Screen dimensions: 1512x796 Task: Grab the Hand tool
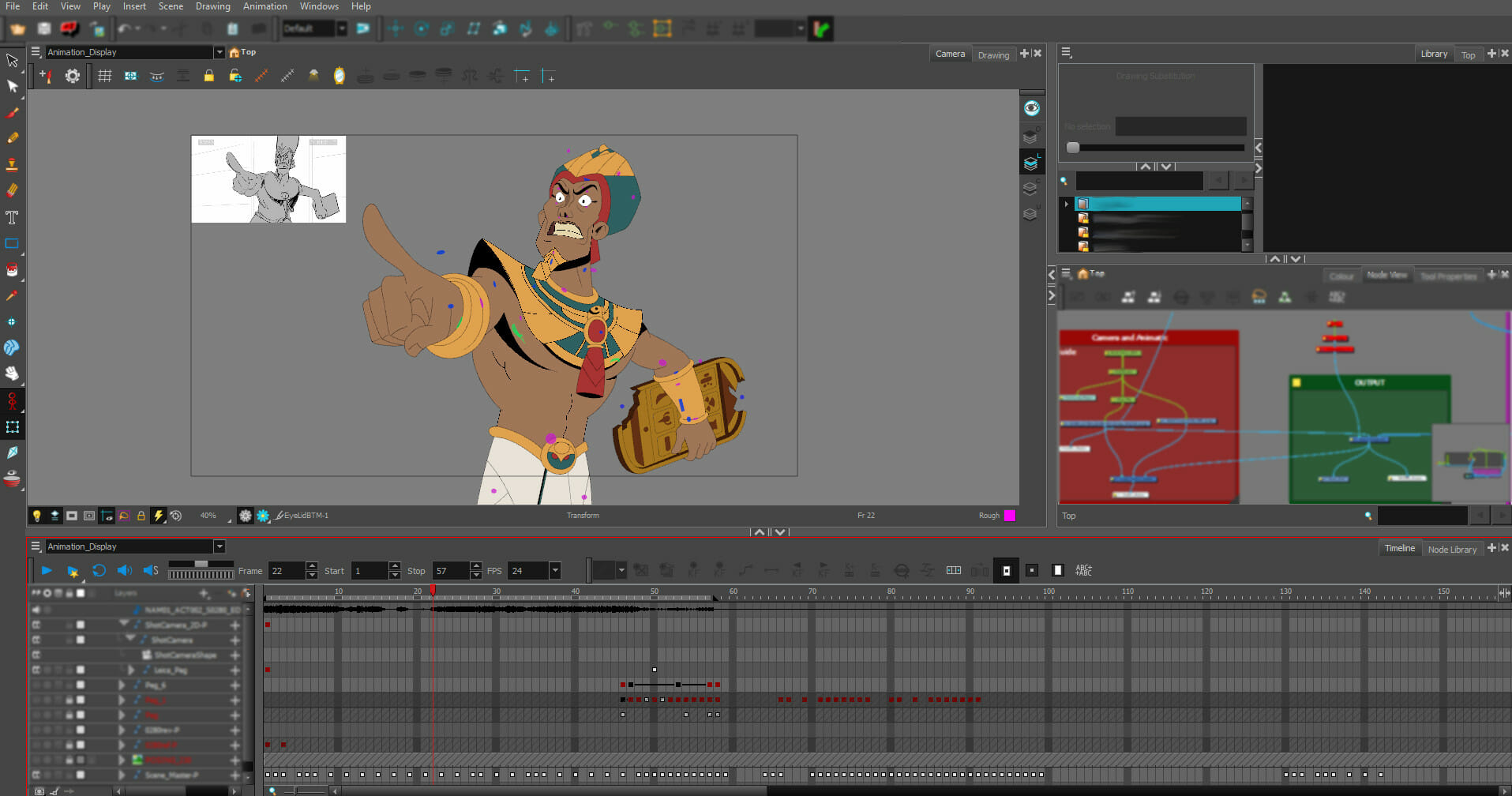tap(13, 374)
